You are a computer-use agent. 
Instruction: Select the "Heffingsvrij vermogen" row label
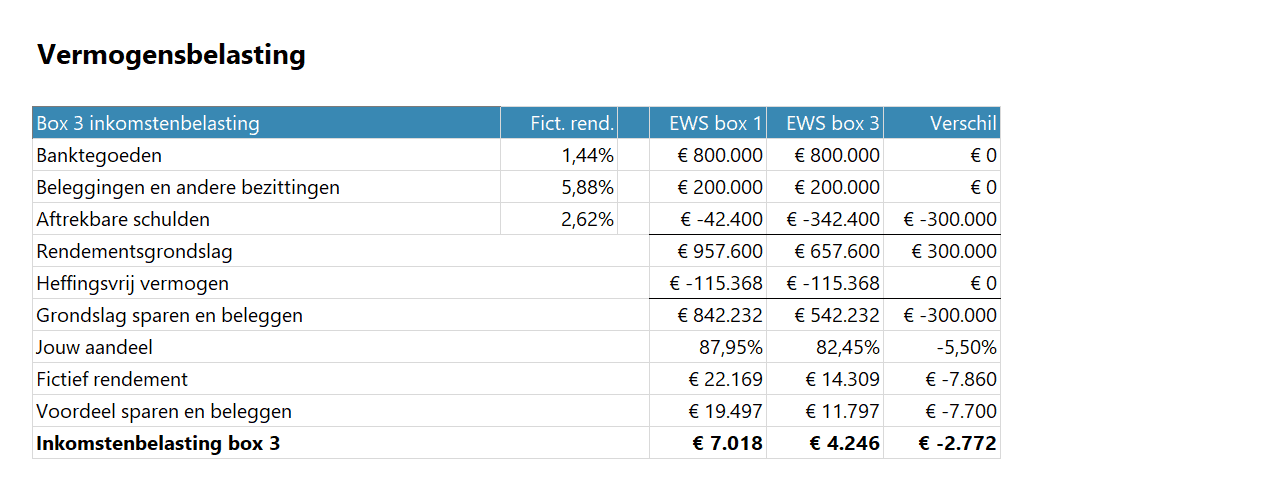(133, 284)
